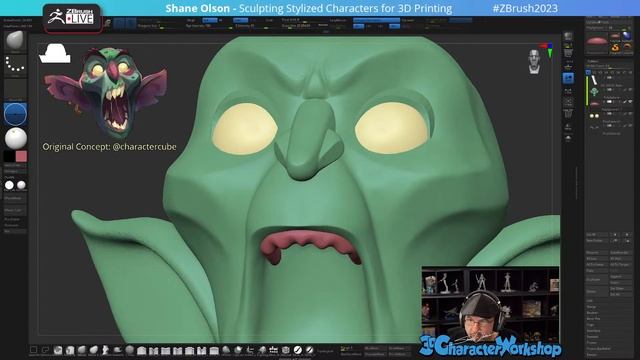Toggle visibility eye of green figure subtool
Viewport: 640px width, 360px height.
point(630,89)
